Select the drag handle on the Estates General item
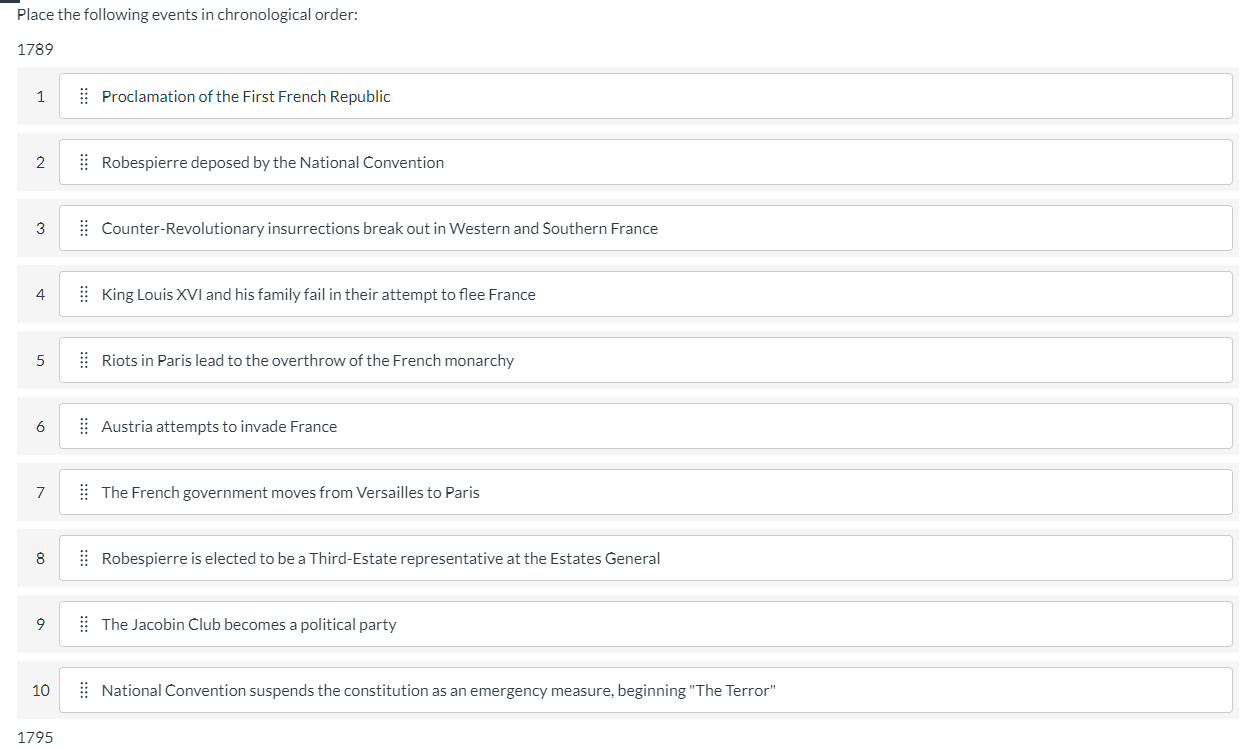 coord(83,558)
